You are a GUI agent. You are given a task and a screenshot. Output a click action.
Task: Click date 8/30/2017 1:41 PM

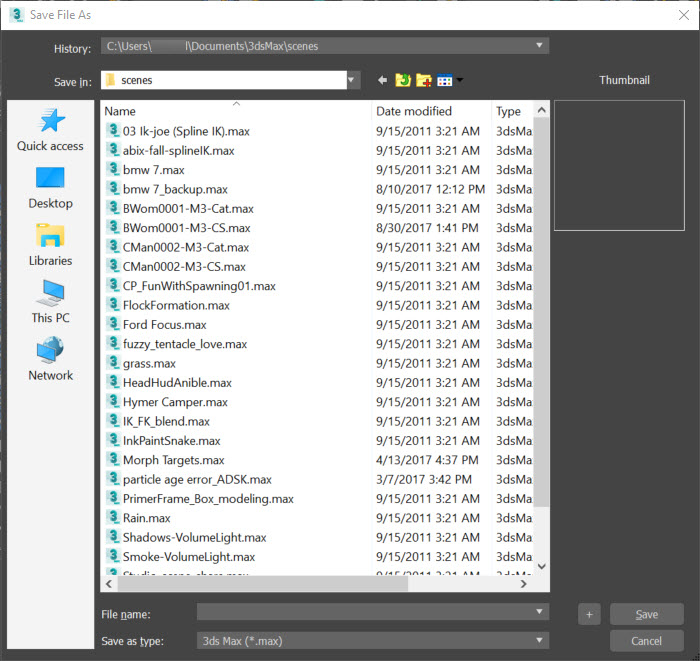tap(427, 228)
